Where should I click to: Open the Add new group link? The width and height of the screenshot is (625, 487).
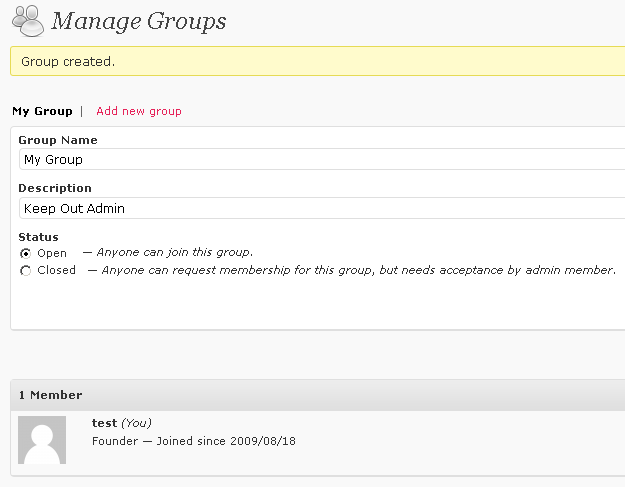tap(139, 111)
